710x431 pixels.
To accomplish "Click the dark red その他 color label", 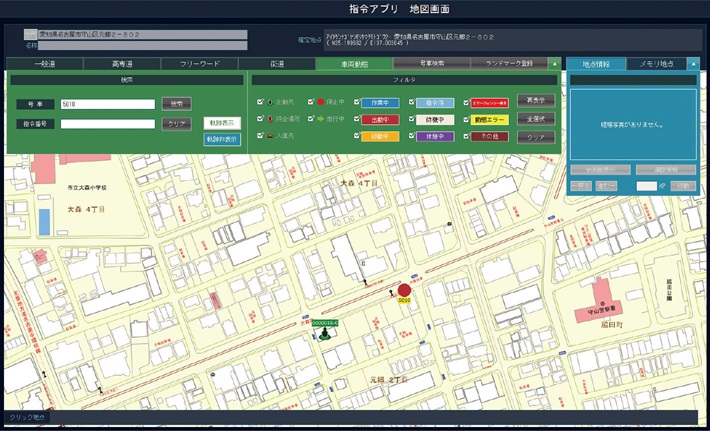I will [490, 136].
